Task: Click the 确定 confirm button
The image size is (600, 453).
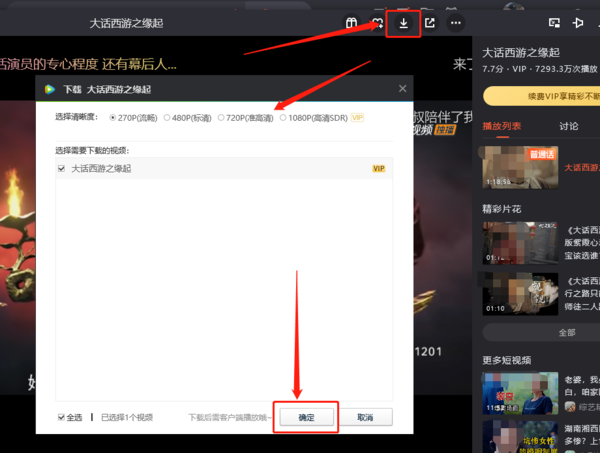Action: [307, 417]
